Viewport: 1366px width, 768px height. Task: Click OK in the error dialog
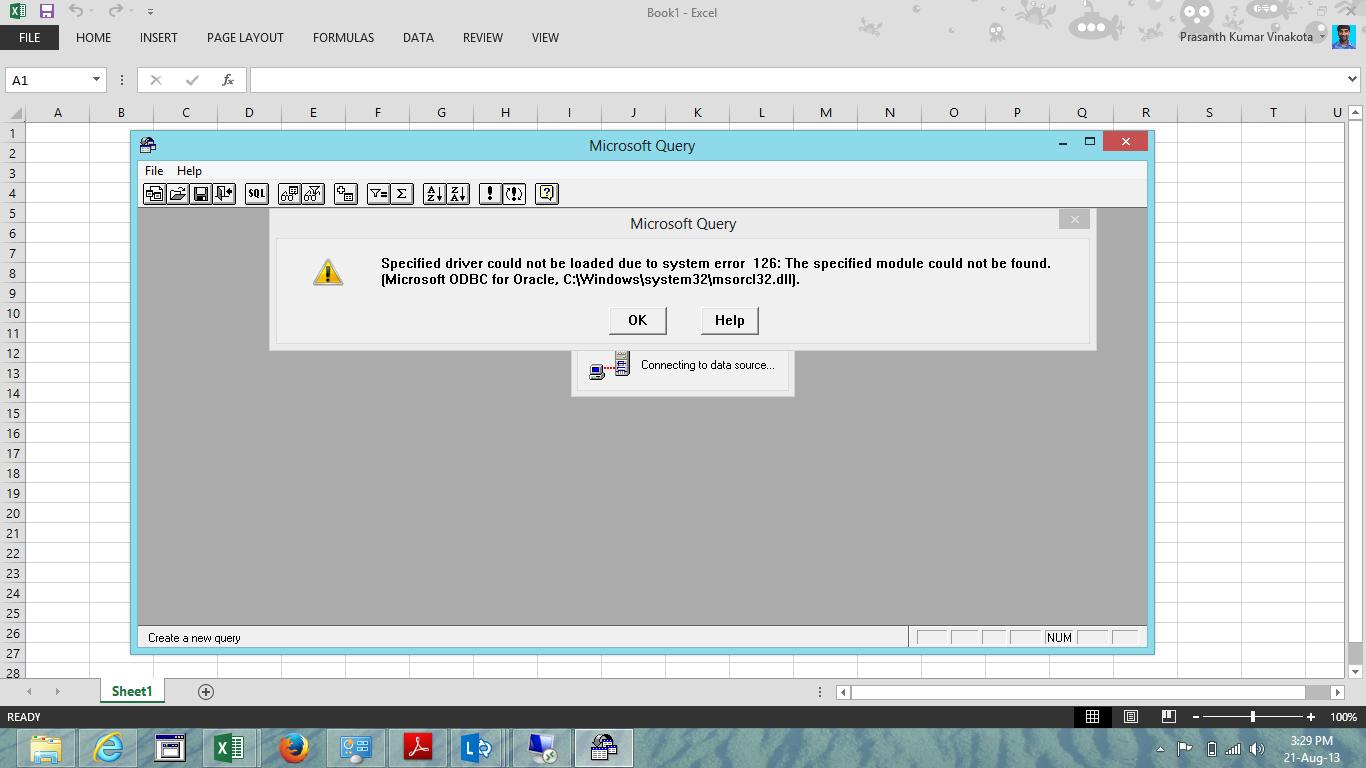click(637, 320)
